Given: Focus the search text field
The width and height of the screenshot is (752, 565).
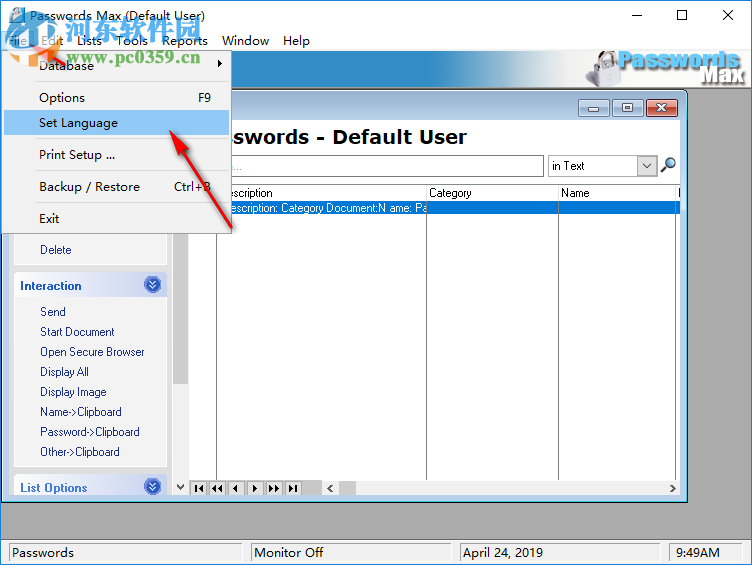Looking at the screenshot, I should [387, 166].
